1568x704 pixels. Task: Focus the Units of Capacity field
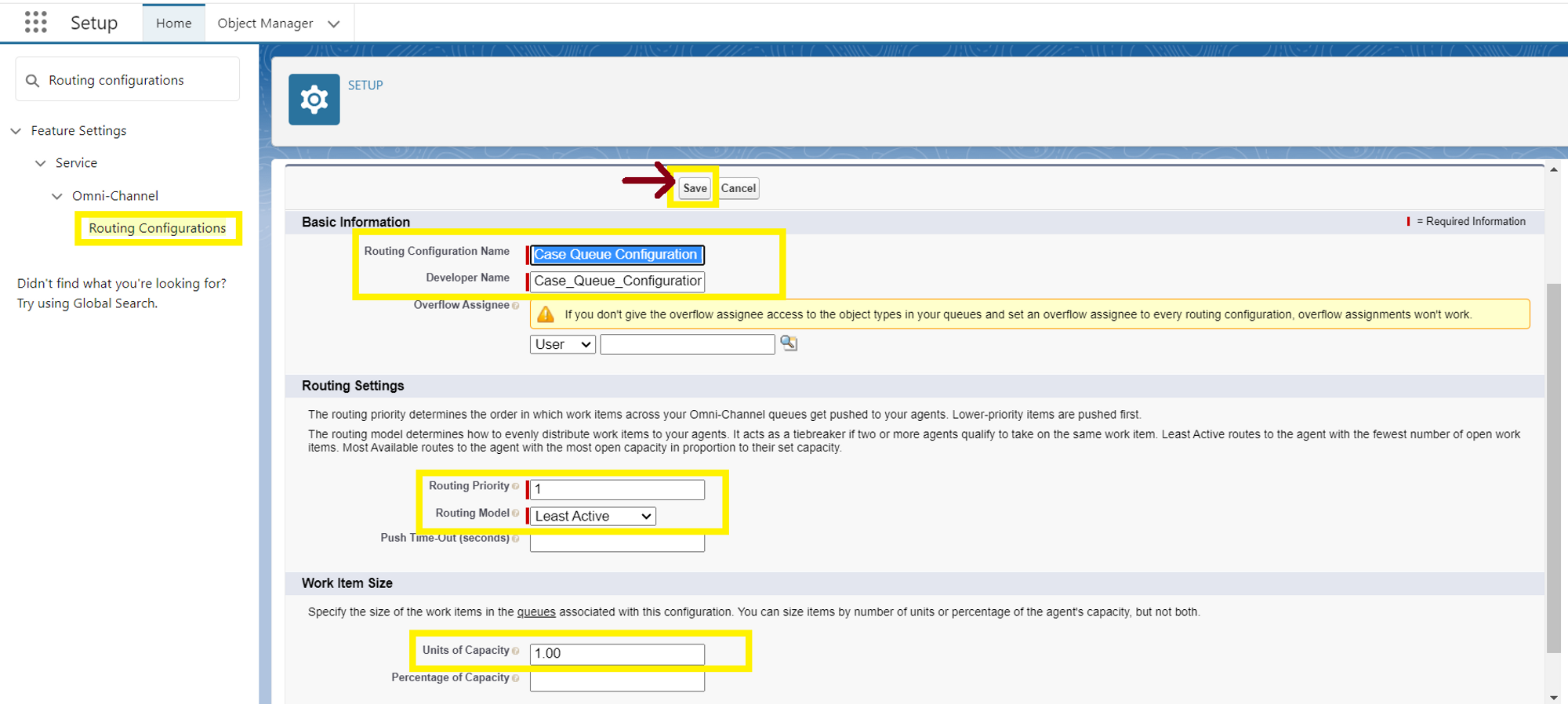pyautogui.click(x=617, y=654)
